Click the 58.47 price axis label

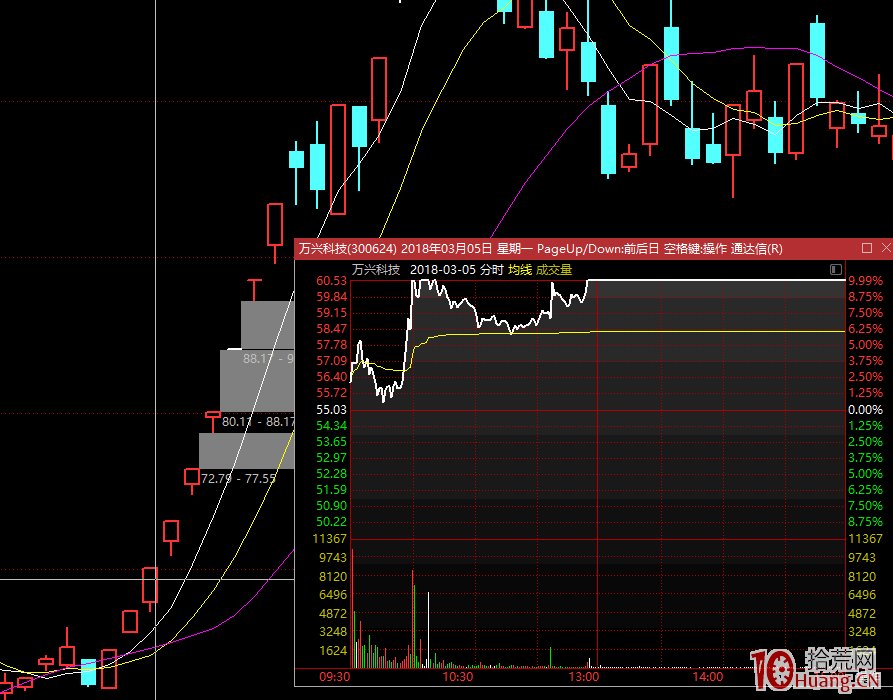(332, 329)
